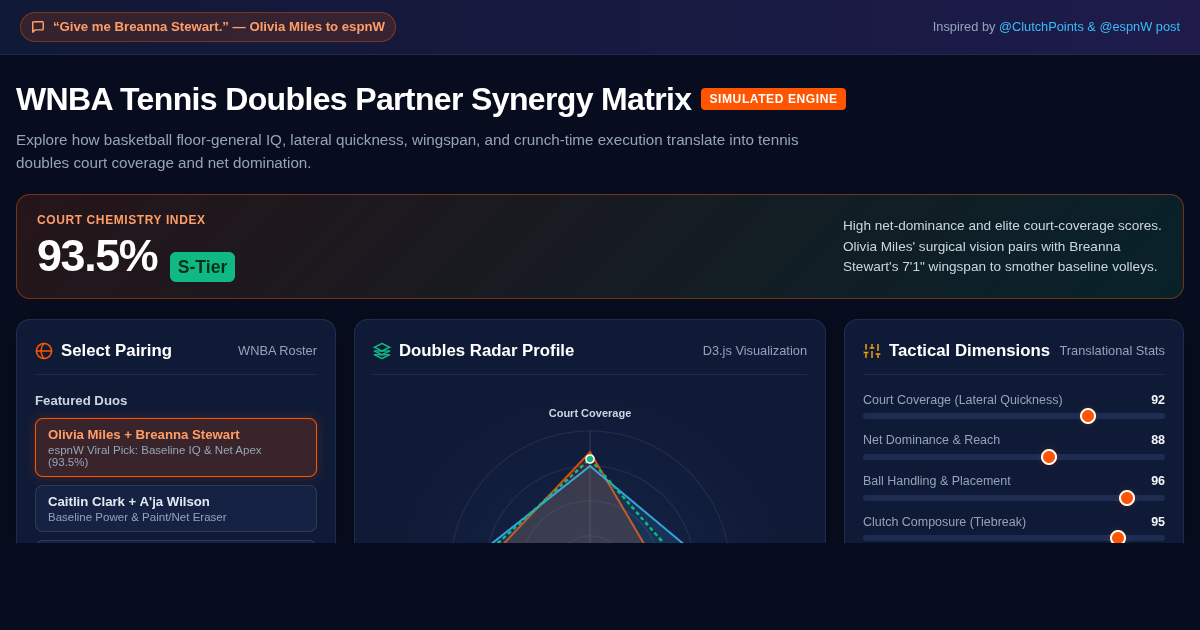Viewport: 1200px width, 630px height.
Task: Click the S-Tier badge
Action: click(202, 267)
